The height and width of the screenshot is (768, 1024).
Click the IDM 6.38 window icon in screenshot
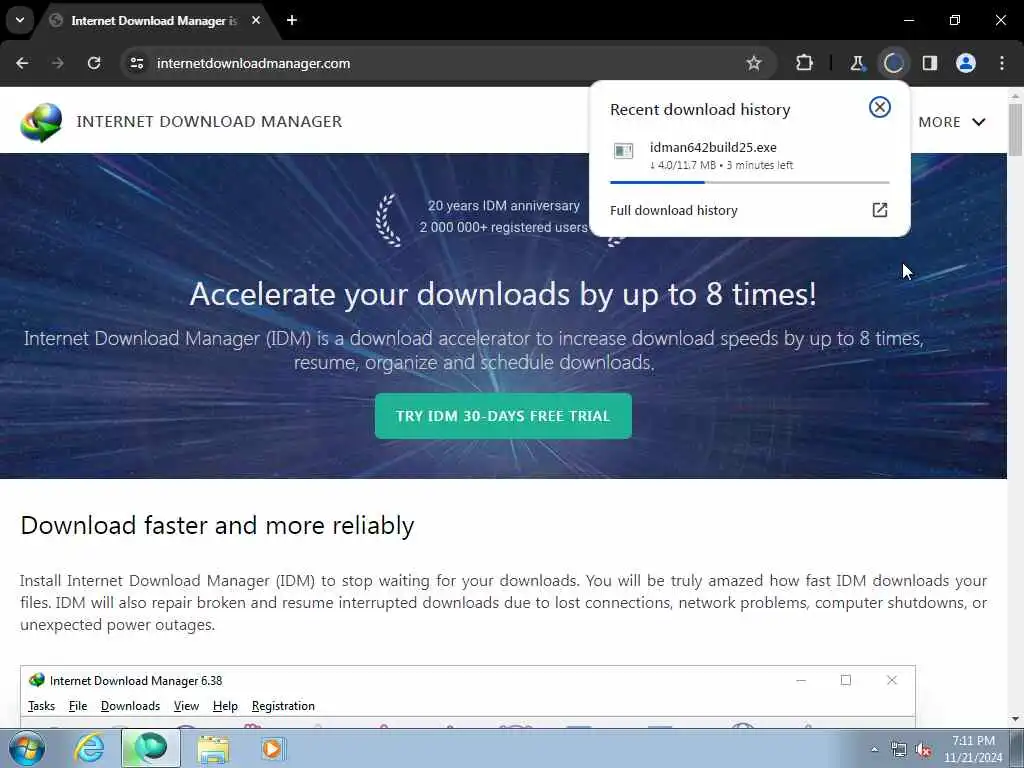pyautogui.click(x=37, y=680)
